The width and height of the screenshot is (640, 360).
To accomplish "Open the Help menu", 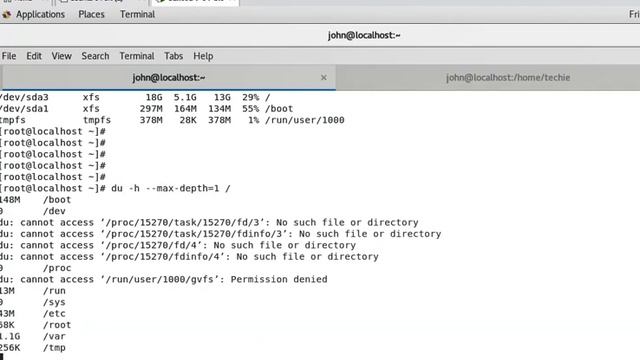I will (203, 56).
